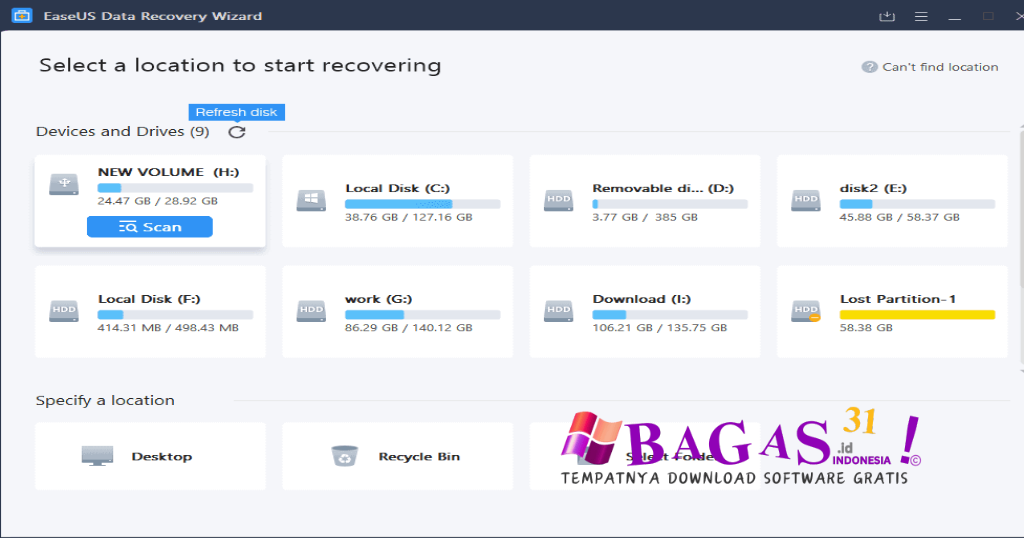Image resolution: width=1024 pixels, height=538 pixels.
Task: Choose the Removable di... (D:) label
Action: (x=663, y=188)
